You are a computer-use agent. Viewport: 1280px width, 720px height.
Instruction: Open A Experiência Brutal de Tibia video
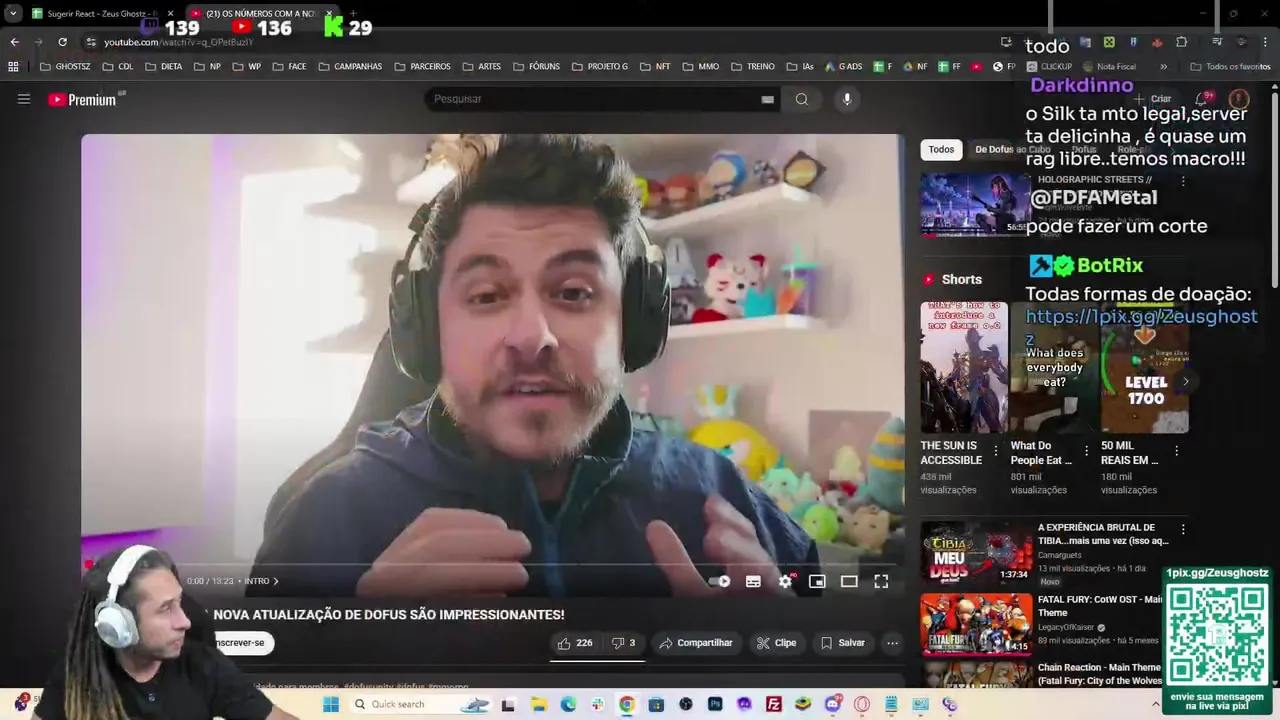click(x=976, y=552)
